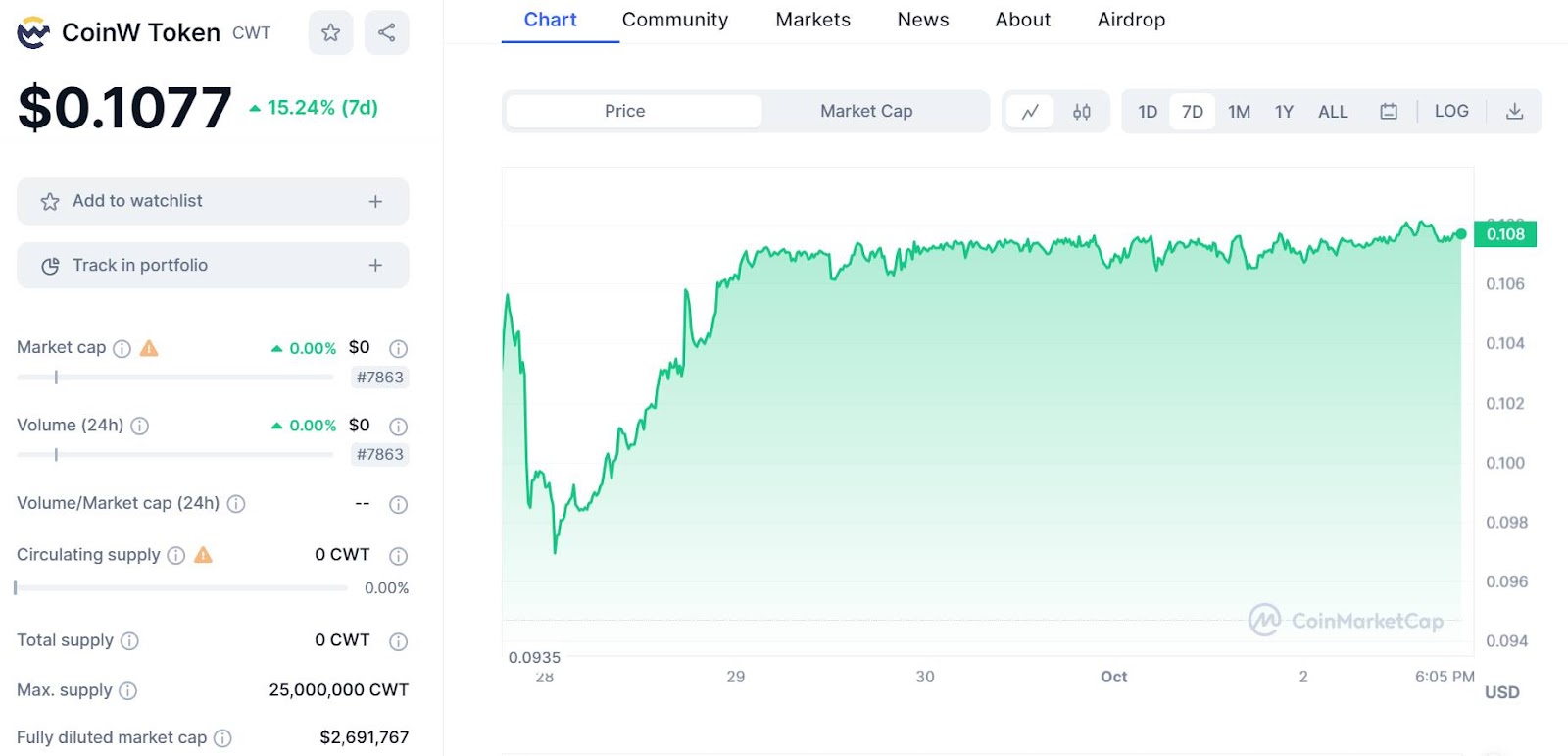The height and width of the screenshot is (756, 1568).
Task: Select 1D time range
Action: point(1148,112)
